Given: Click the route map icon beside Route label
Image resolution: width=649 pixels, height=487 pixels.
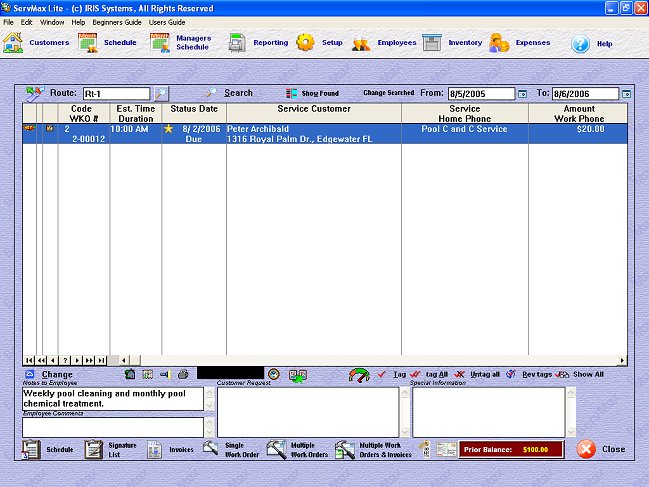Looking at the screenshot, I should [x=35, y=94].
